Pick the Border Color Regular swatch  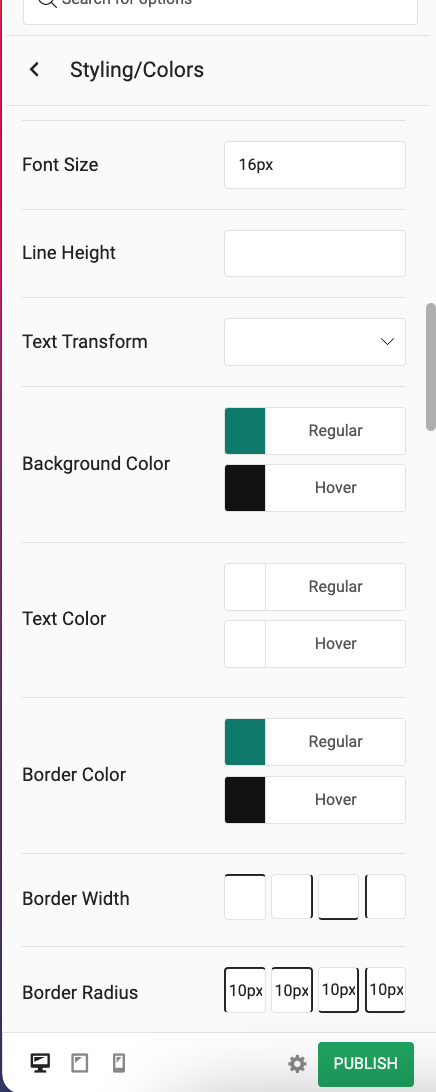point(244,742)
